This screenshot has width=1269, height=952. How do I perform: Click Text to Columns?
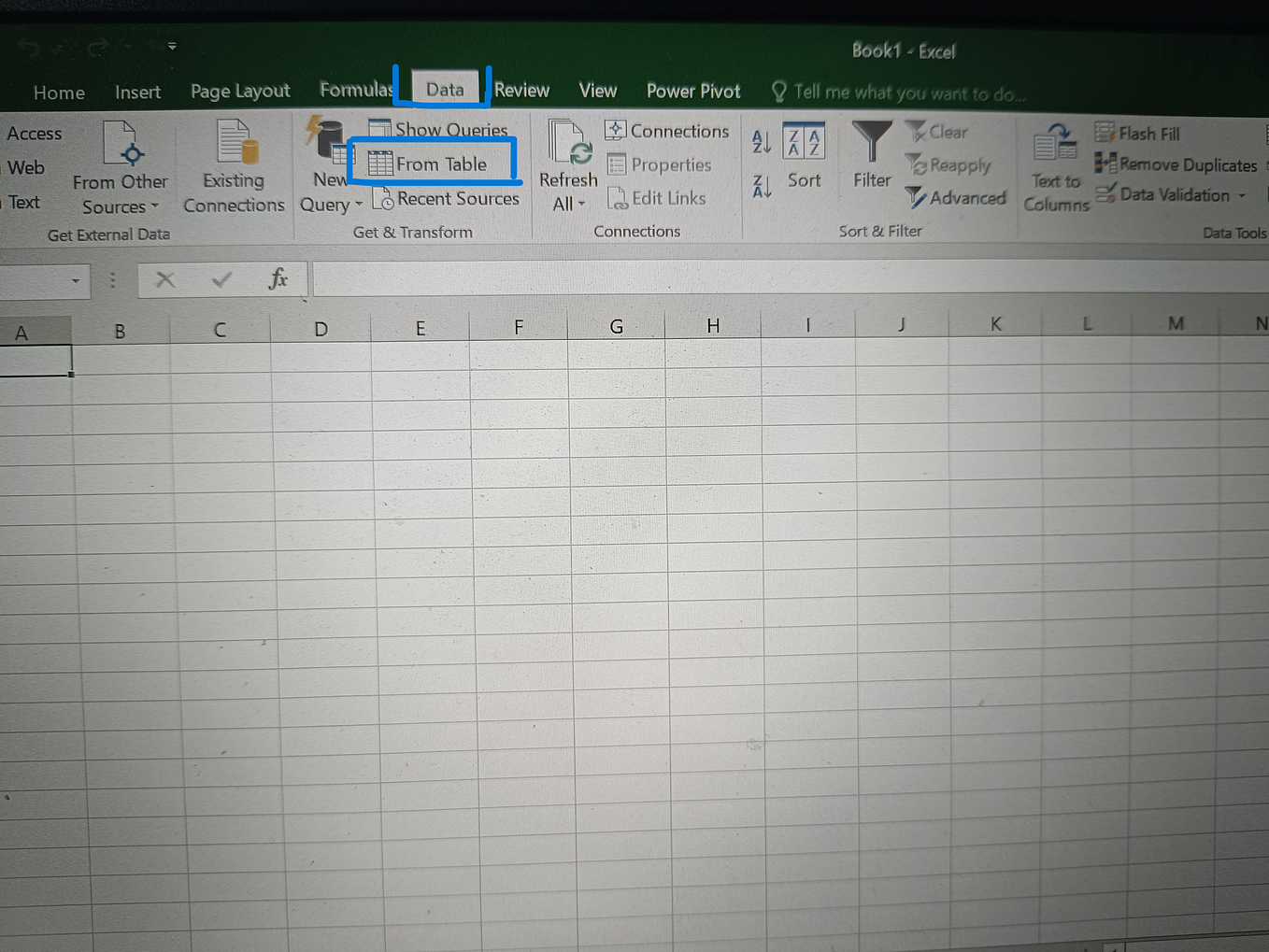[1056, 167]
